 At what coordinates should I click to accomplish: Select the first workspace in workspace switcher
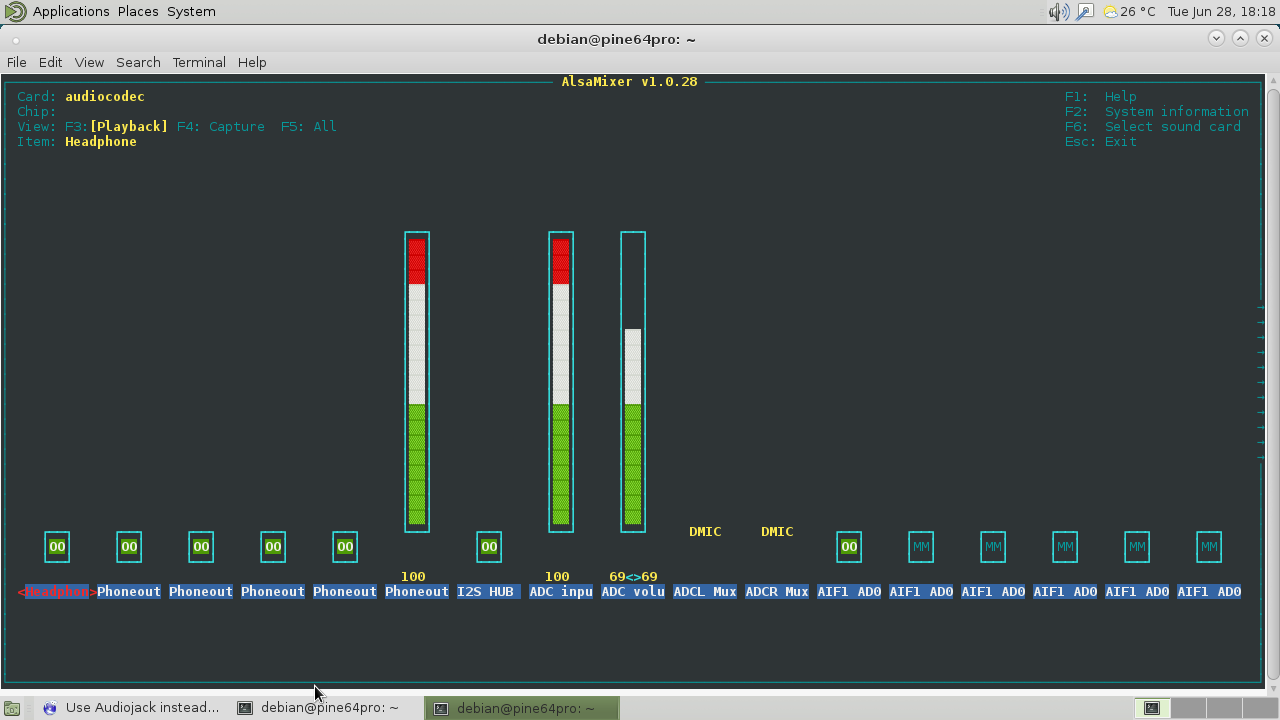coord(1152,708)
